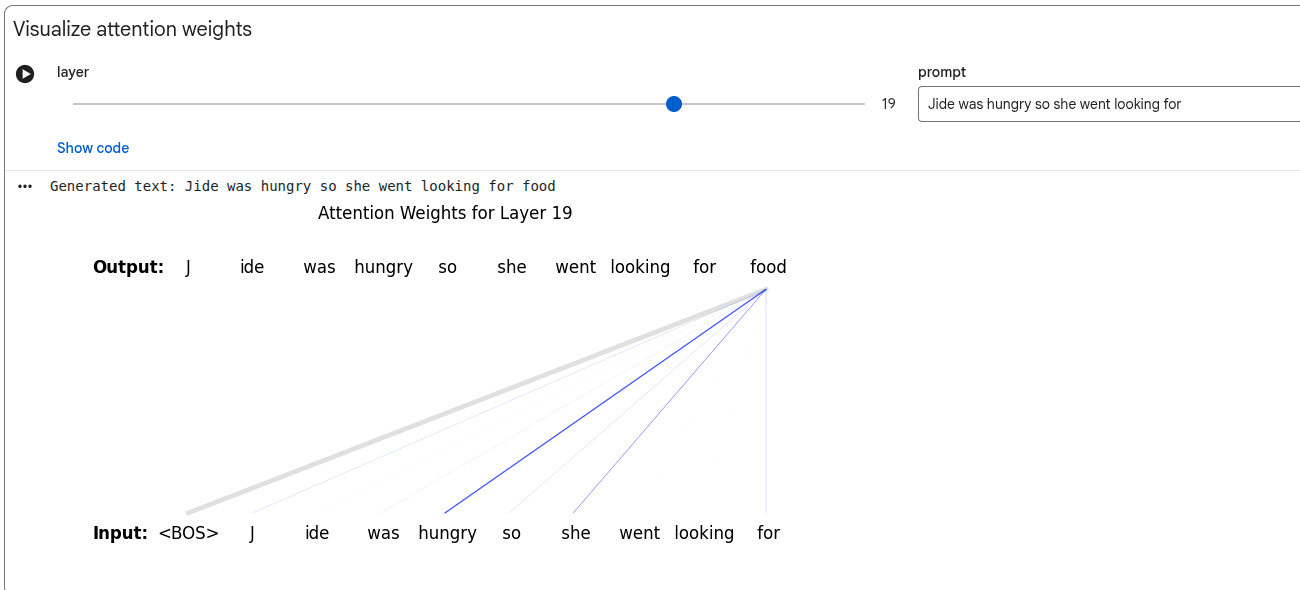Click the "for" token in Input row
This screenshot has height=590, width=1300.
point(768,533)
